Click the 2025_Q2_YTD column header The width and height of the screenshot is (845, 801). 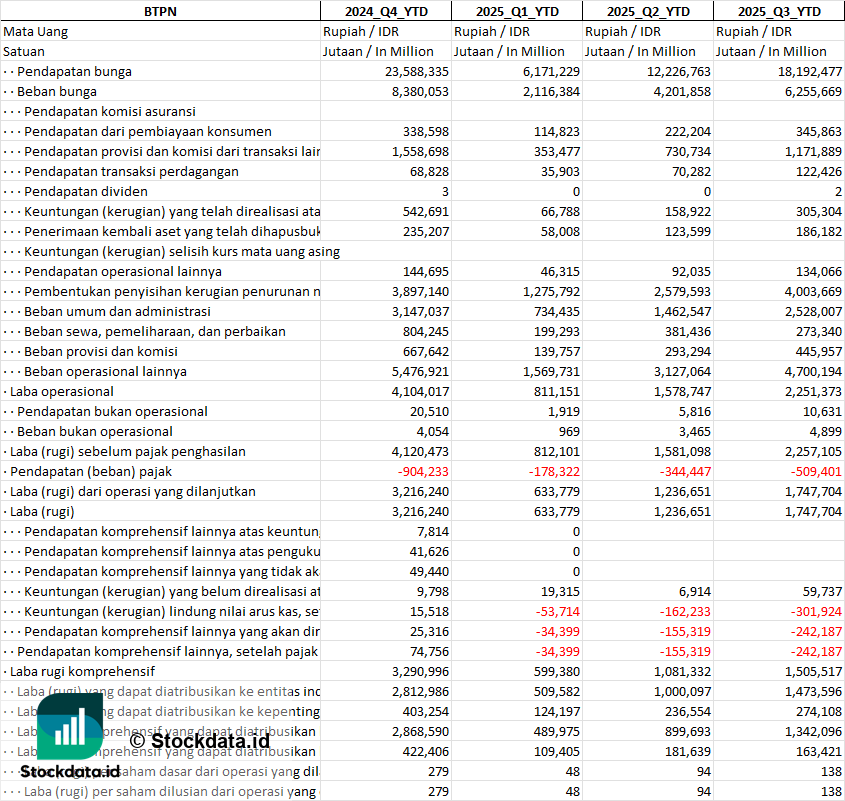click(648, 11)
